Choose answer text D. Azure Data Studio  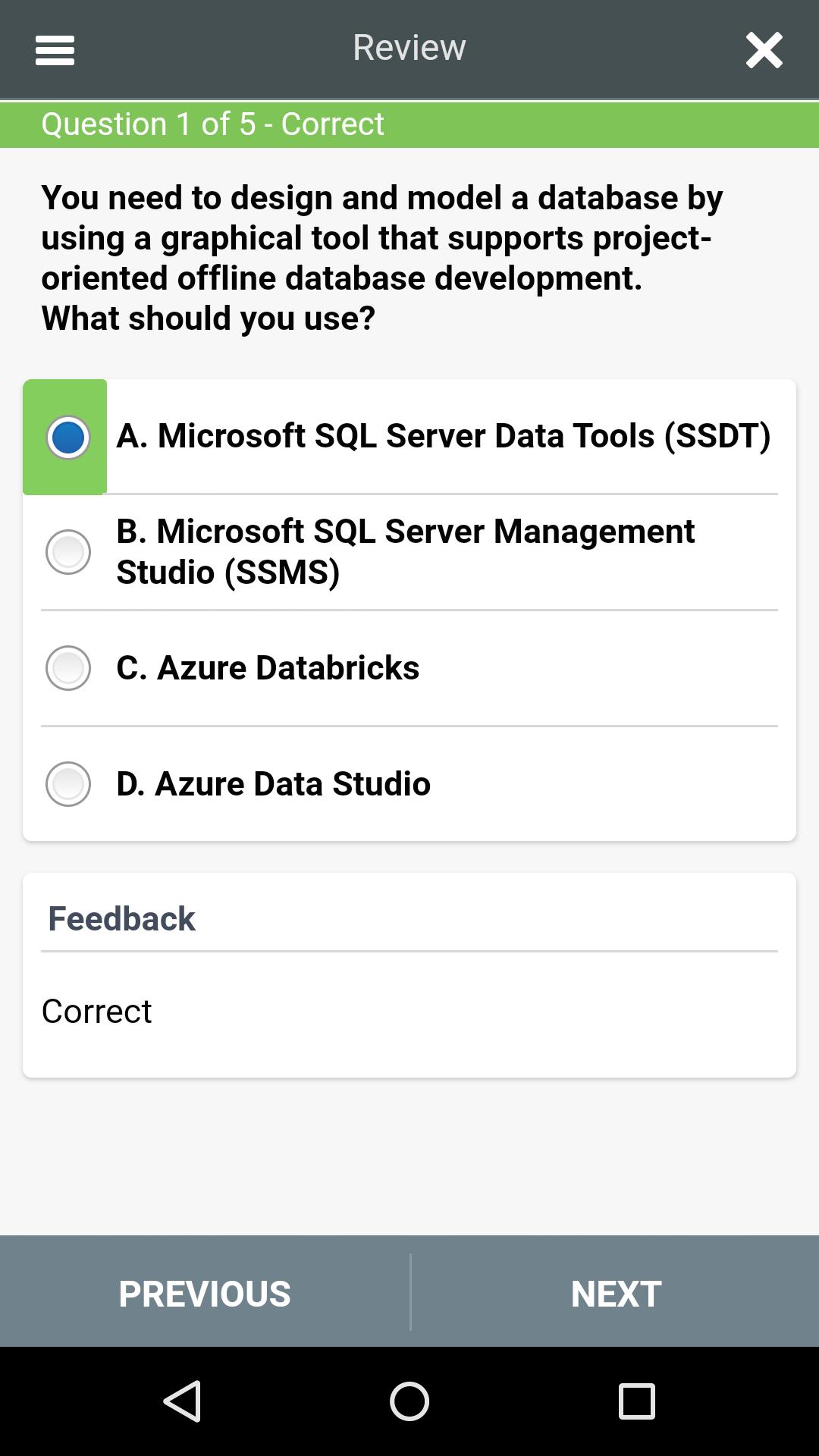(x=273, y=783)
